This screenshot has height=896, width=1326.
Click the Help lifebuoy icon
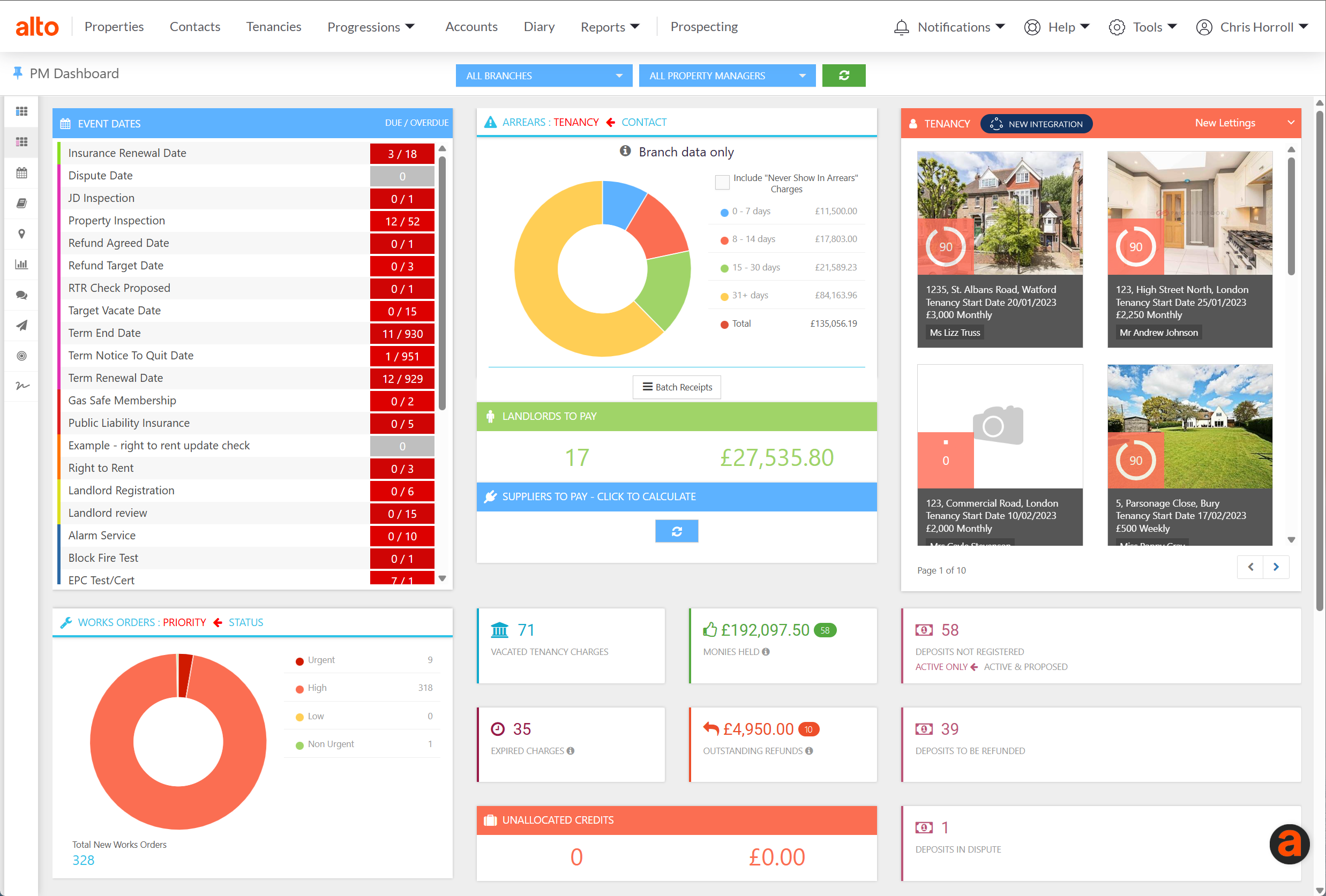pyautogui.click(x=1031, y=27)
